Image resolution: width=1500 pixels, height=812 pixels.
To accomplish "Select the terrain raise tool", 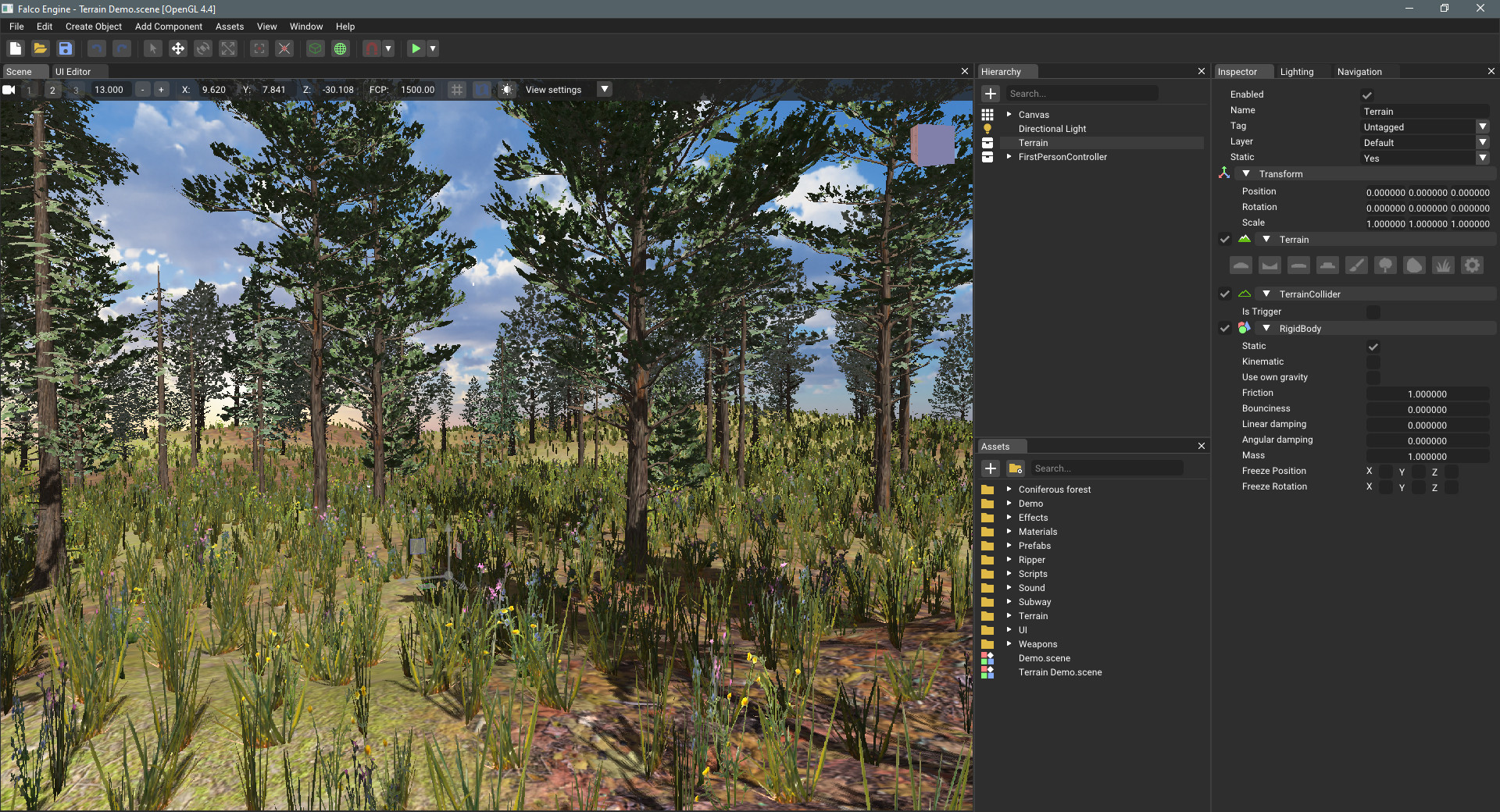I will (x=1241, y=265).
